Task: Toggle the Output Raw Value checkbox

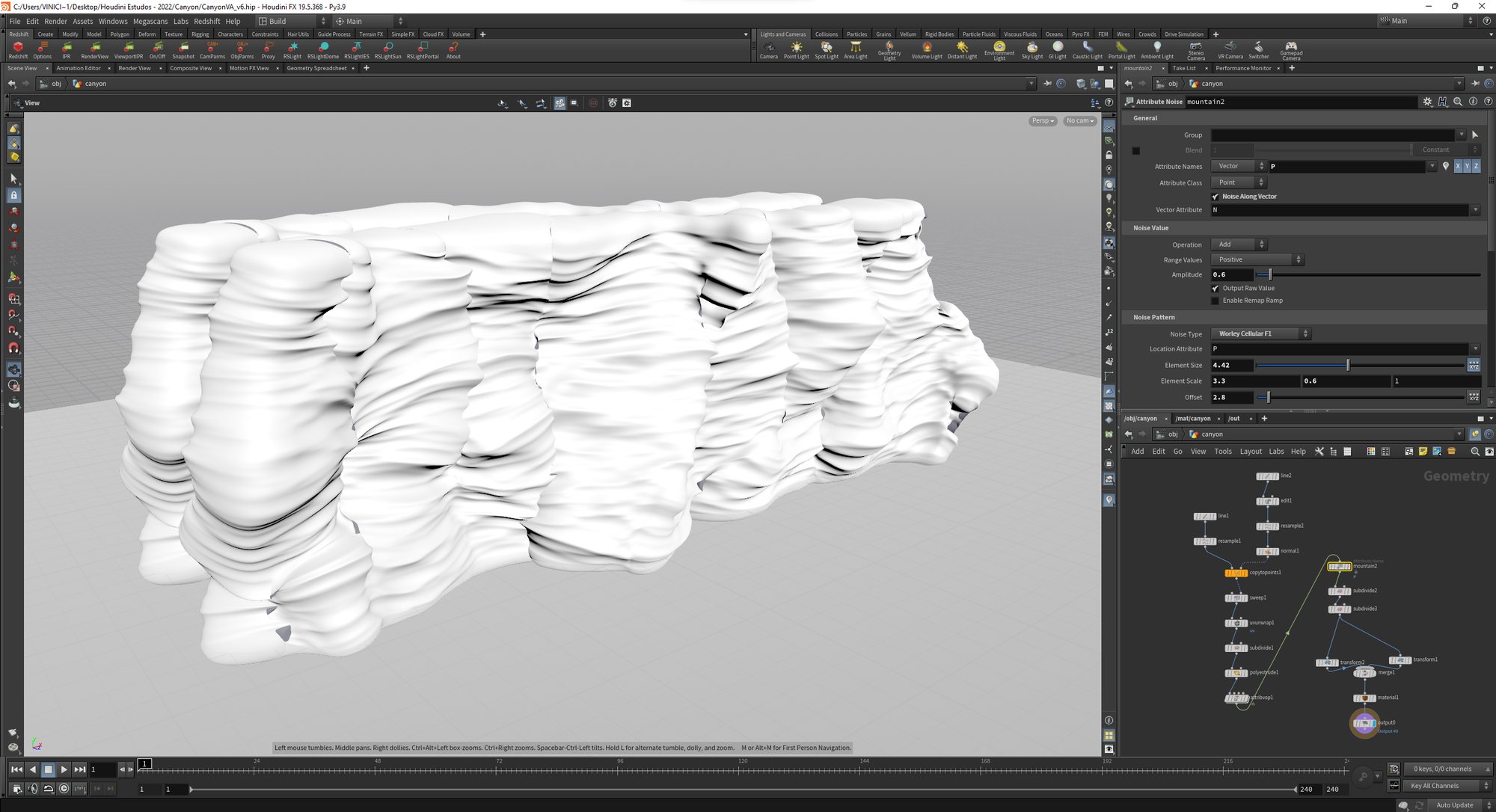Action: tap(1215, 289)
